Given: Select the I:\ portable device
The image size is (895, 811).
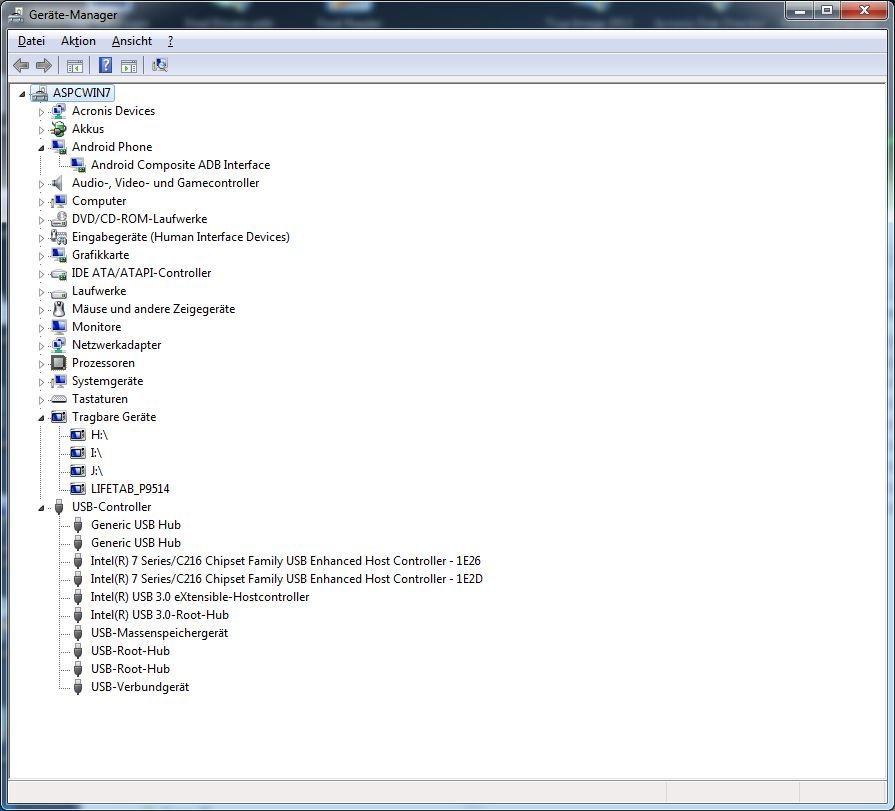Looking at the screenshot, I should [x=96, y=453].
